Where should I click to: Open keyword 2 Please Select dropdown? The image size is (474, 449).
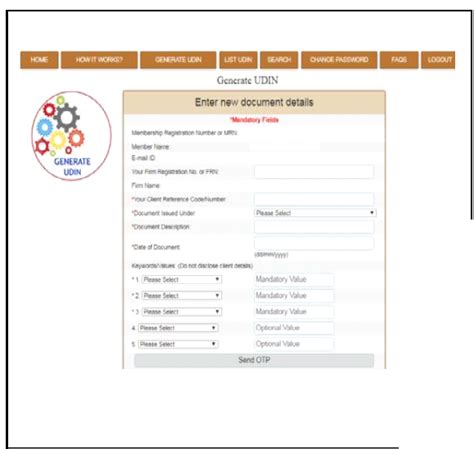pyautogui.click(x=182, y=296)
